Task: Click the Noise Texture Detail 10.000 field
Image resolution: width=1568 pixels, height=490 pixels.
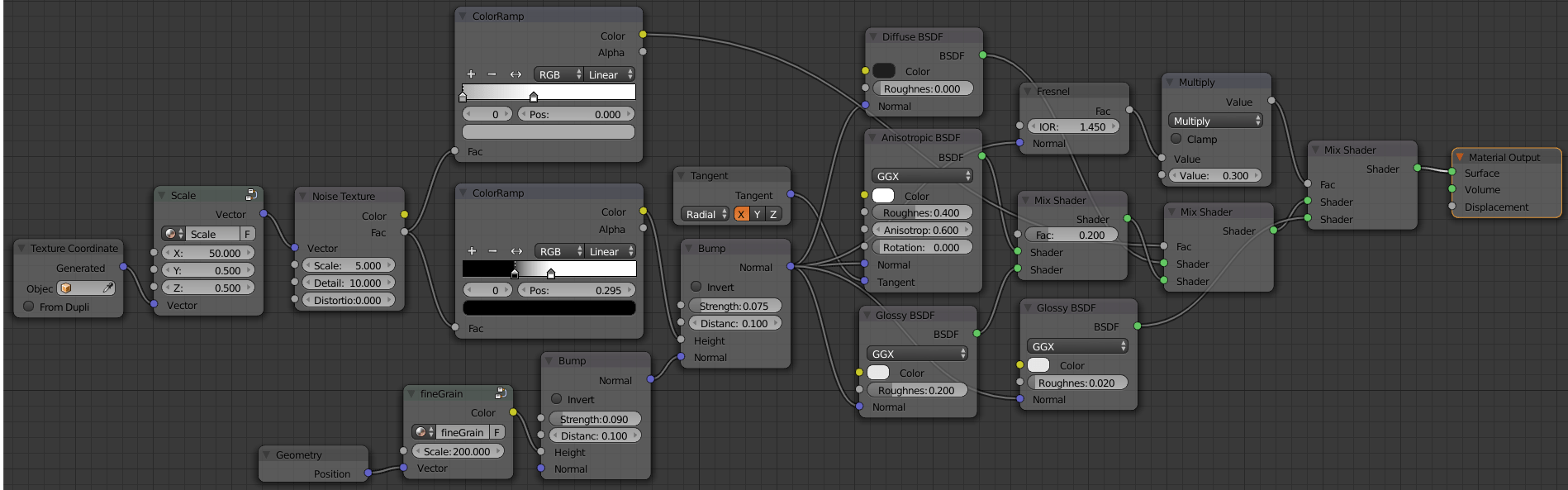Action: 349,283
